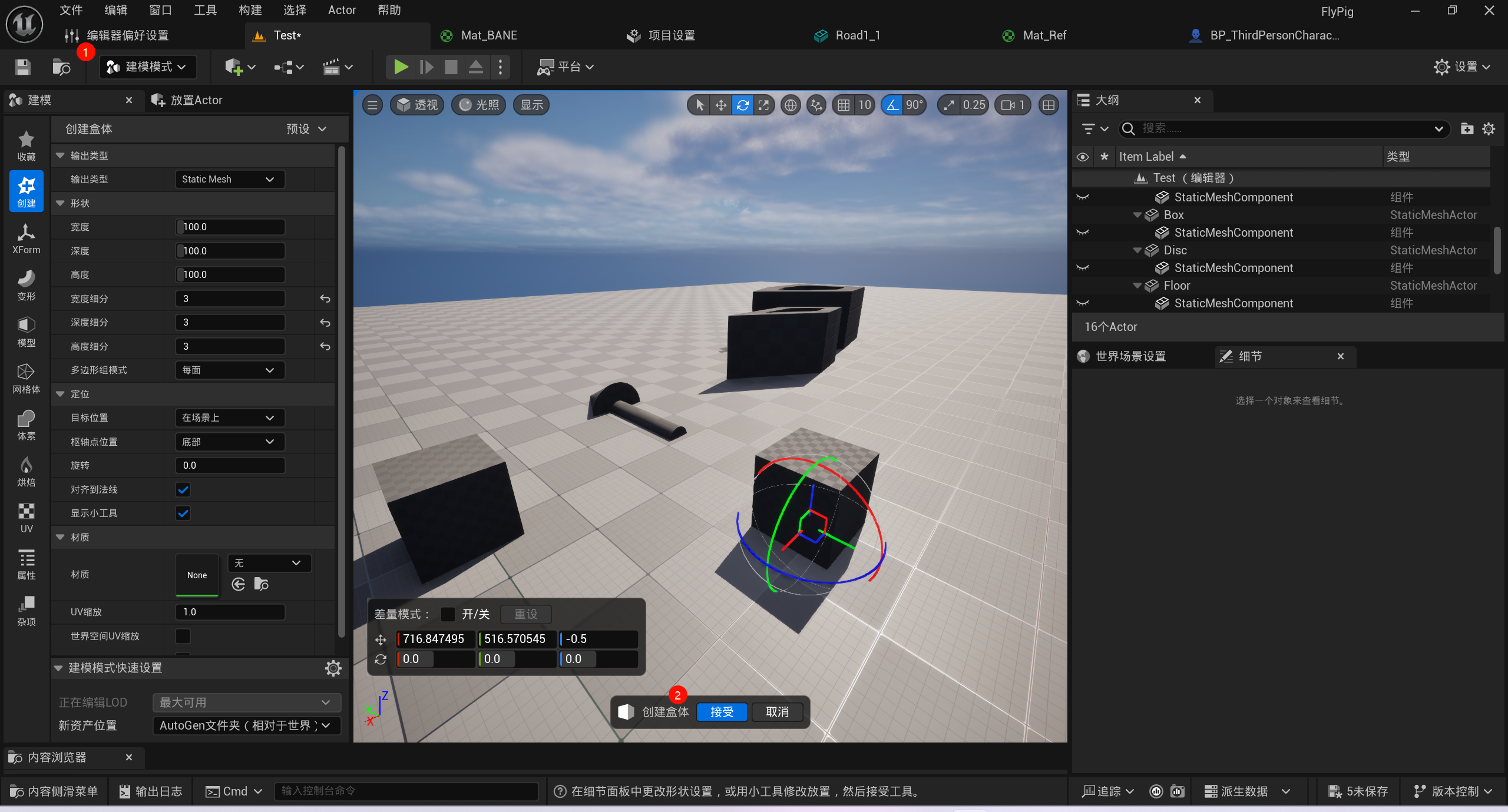Click the 取消 button

(777, 712)
